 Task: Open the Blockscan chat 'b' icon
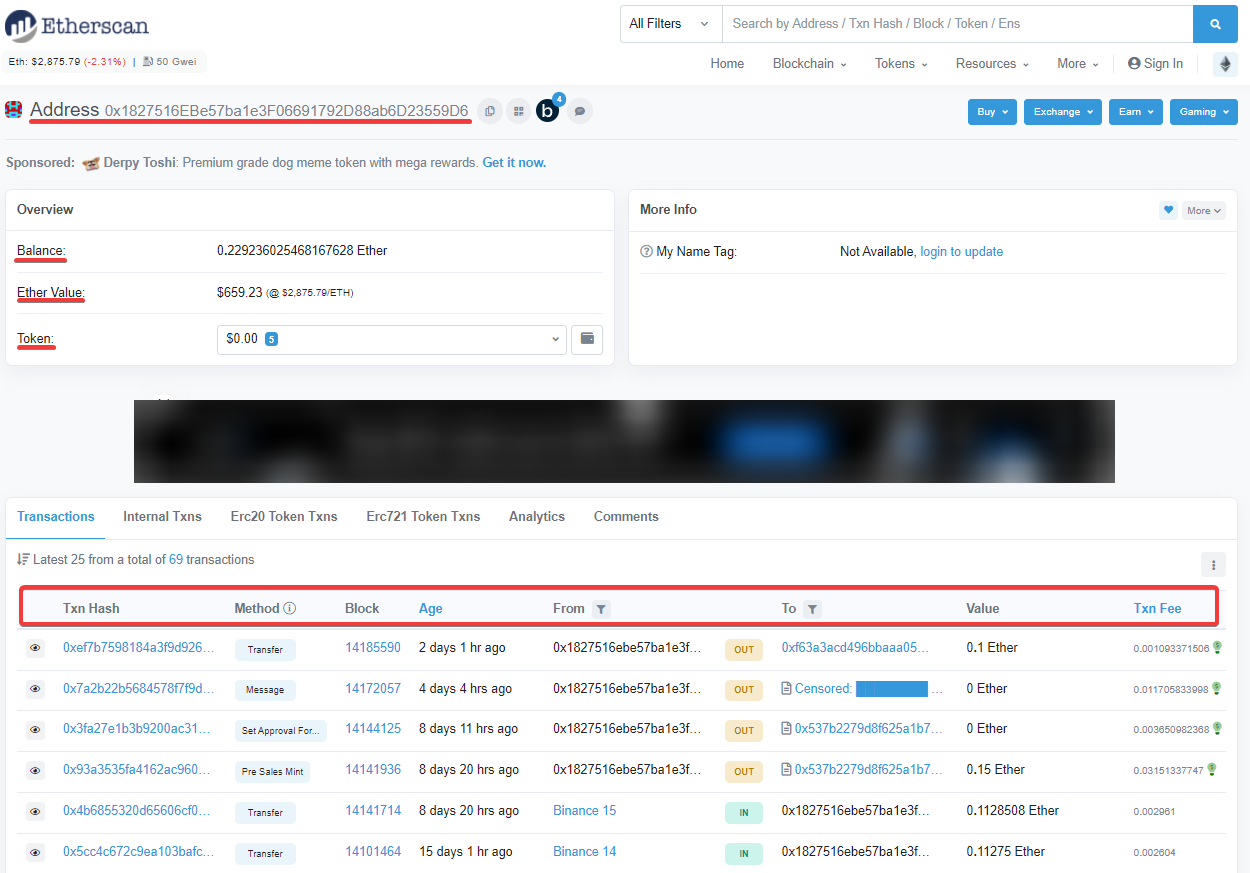[548, 111]
